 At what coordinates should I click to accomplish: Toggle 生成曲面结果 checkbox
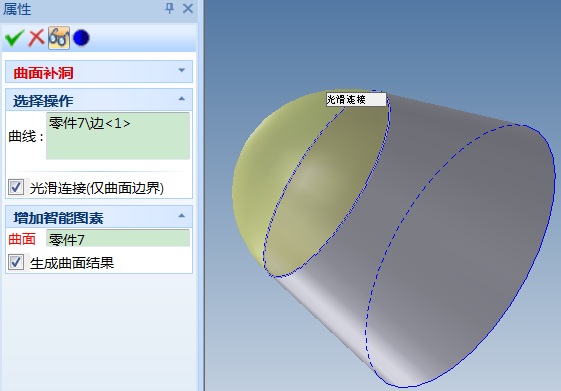[x=16, y=262]
